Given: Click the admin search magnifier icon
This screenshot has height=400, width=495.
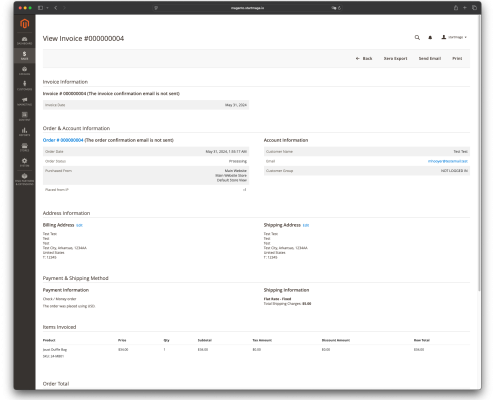Looking at the screenshot, I should click(417, 37).
